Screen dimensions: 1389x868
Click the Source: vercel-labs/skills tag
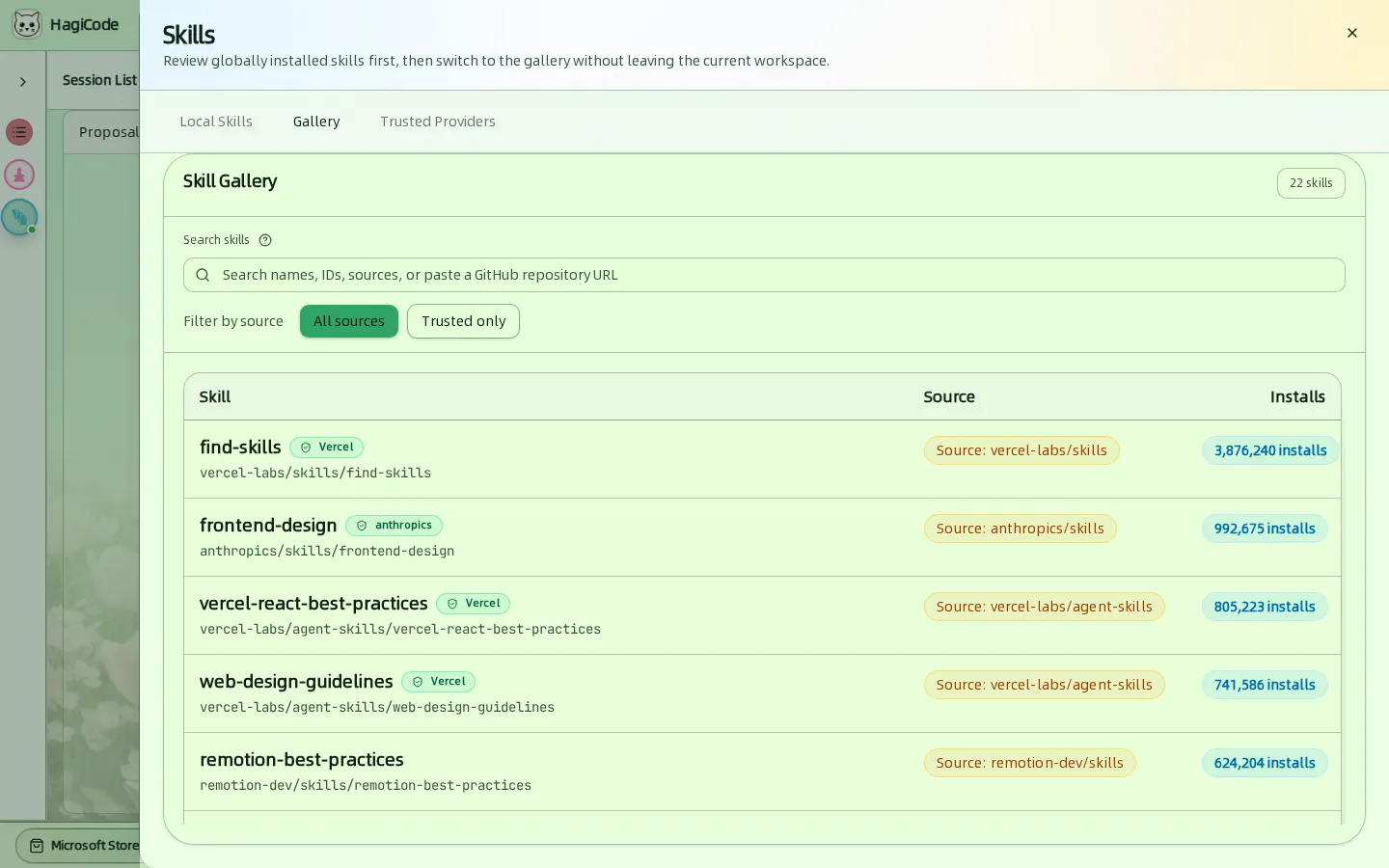1021,450
